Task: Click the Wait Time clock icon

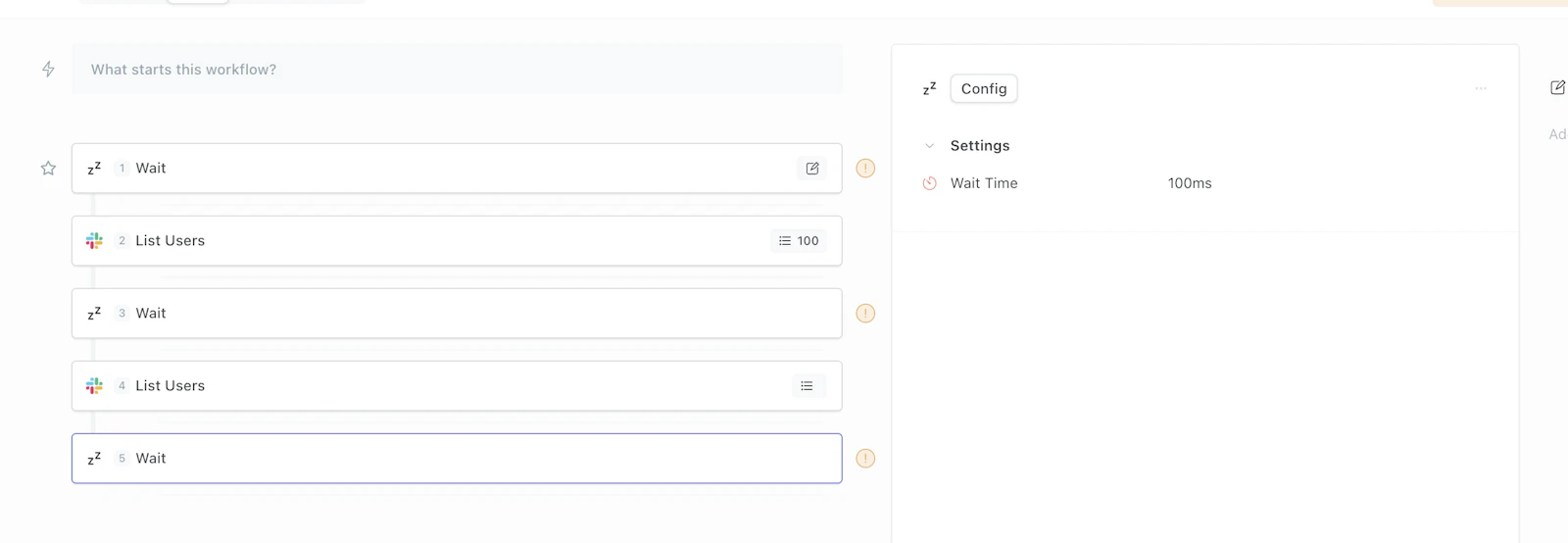Action: coord(930,183)
